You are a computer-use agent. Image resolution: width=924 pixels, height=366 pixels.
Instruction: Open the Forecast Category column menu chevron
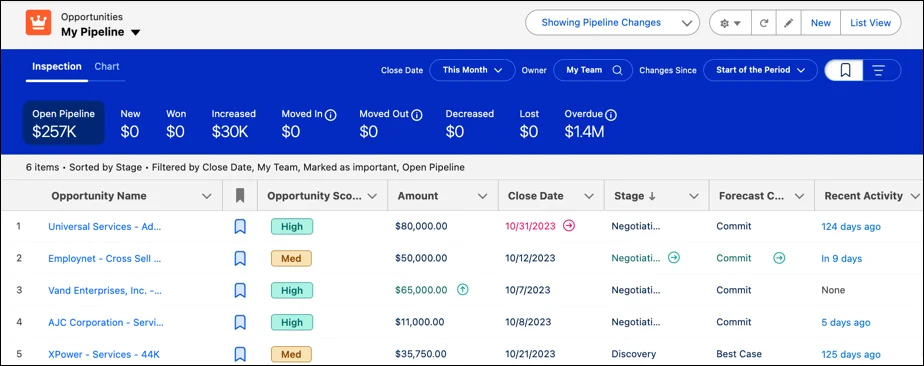[x=799, y=196]
